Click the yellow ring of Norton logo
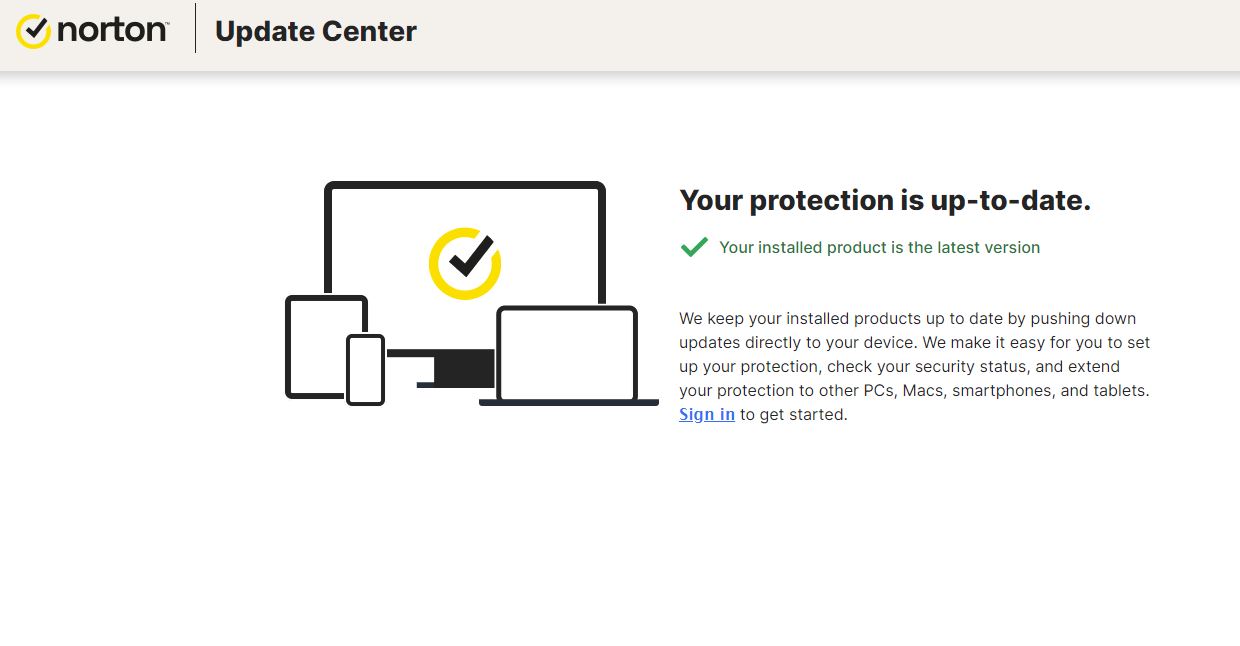The image size is (1240, 646). click(x=33, y=32)
